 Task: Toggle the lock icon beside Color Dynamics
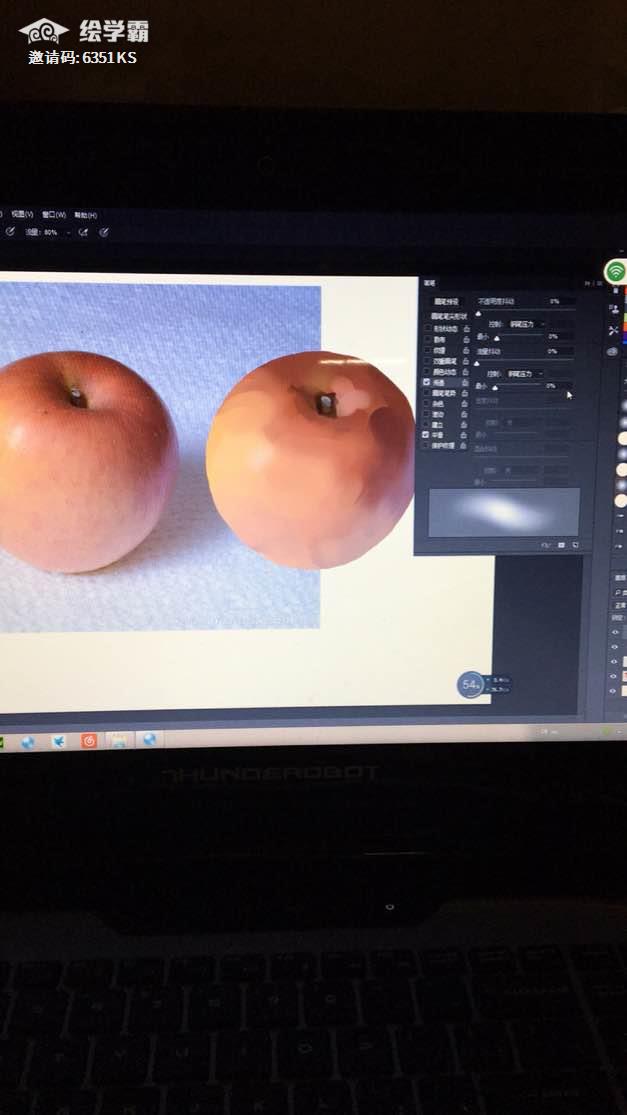(466, 371)
